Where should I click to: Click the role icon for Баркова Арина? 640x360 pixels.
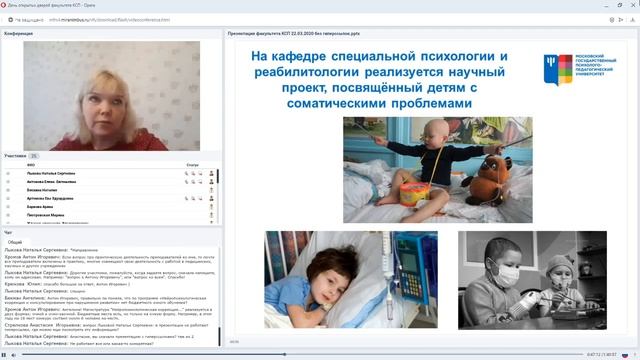[211, 207]
